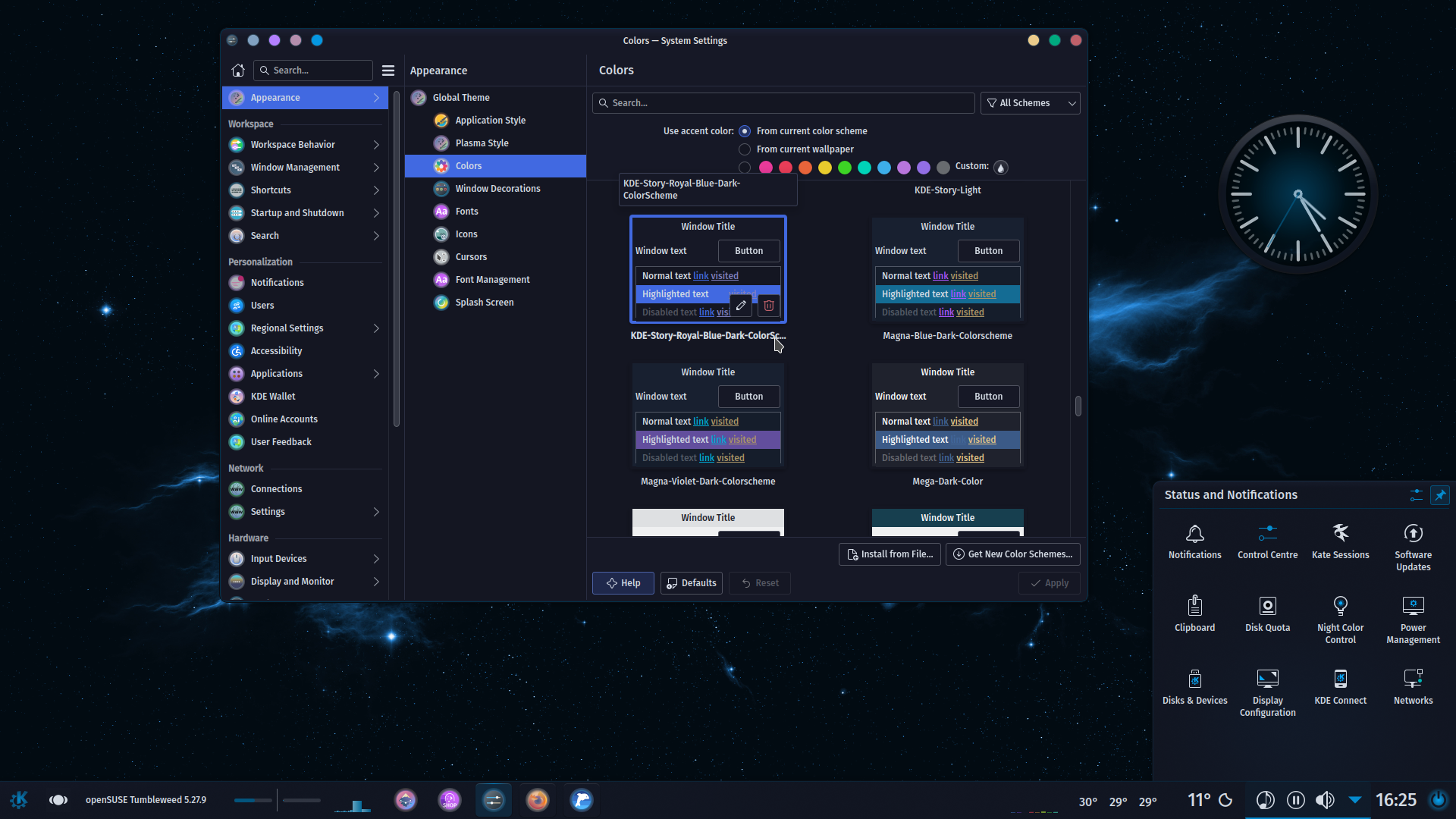This screenshot has height=819, width=1456.
Task: Open Application Style settings
Action: (x=495, y=121)
